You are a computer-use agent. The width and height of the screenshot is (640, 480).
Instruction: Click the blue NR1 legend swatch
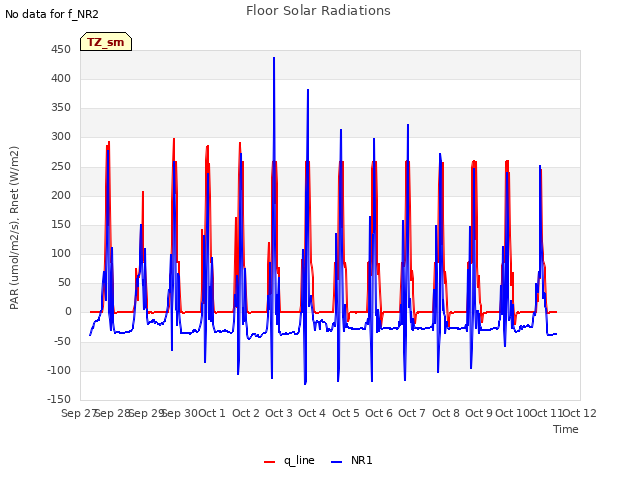coord(336,462)
